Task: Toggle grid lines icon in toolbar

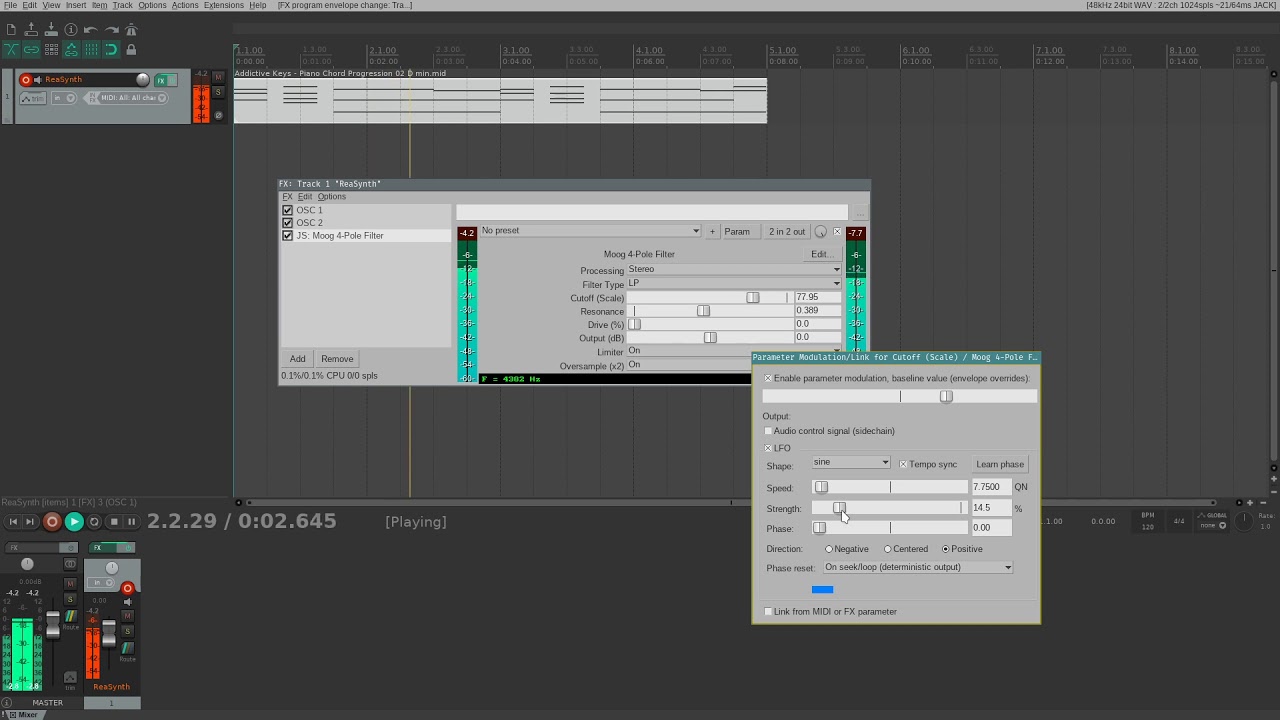Action: tap(91, 49)
